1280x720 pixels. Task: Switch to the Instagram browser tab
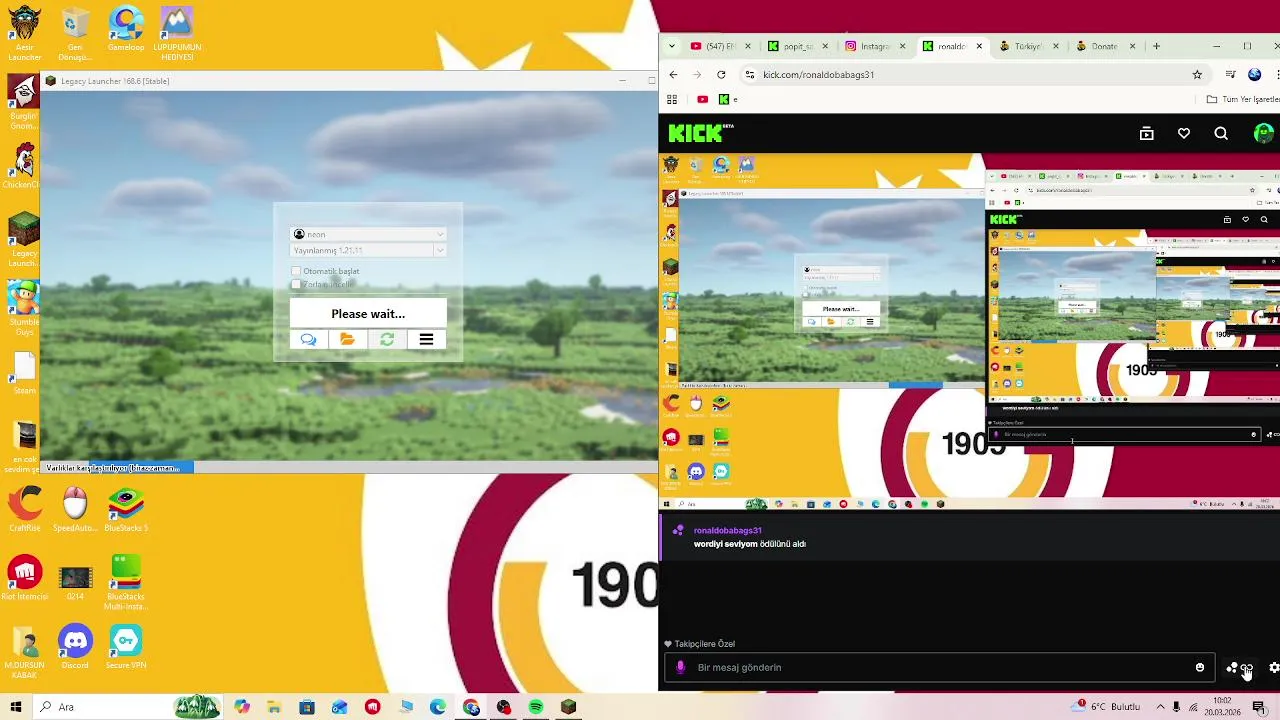(x=874, y=46)
